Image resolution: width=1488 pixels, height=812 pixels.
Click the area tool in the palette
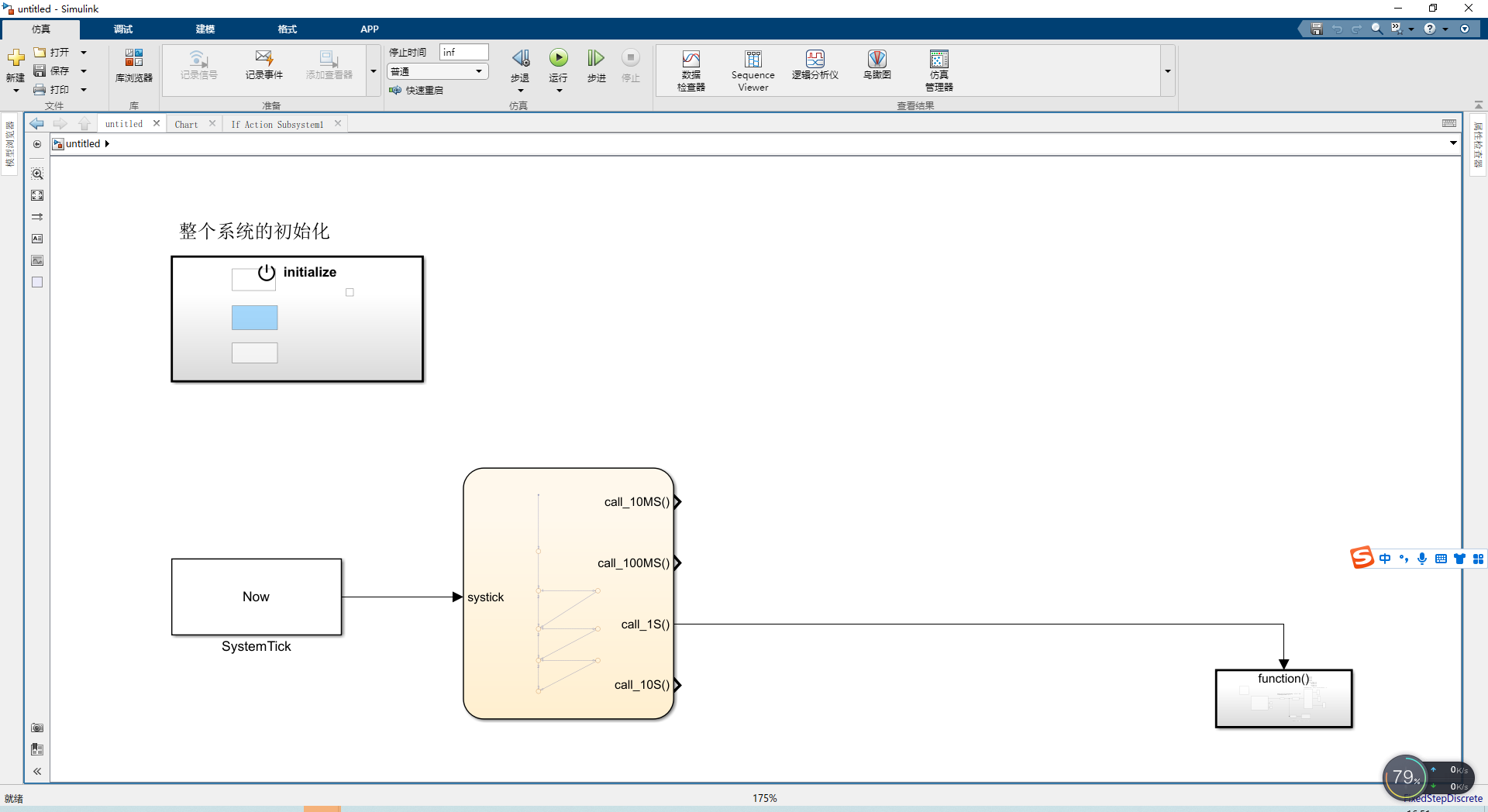tap(37, 282)
